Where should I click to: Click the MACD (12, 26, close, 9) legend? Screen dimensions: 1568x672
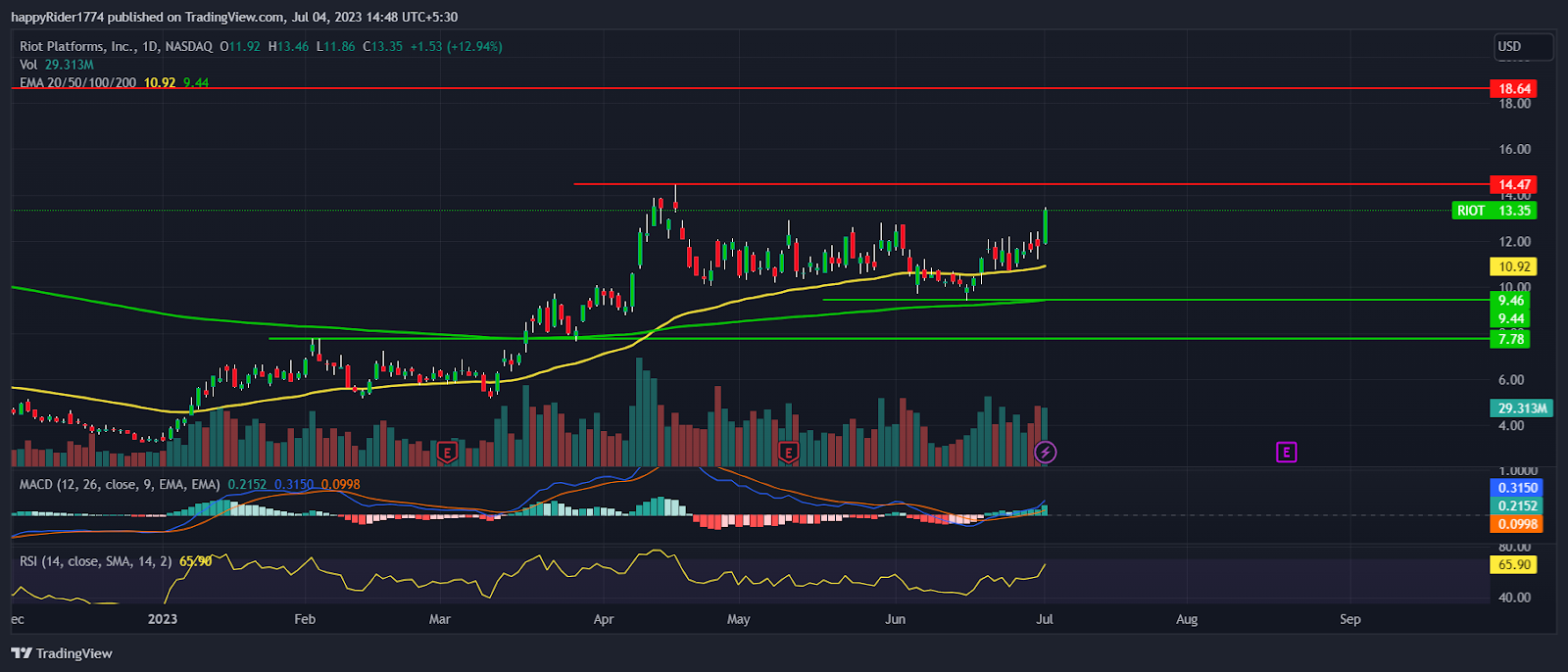point(120,484)
